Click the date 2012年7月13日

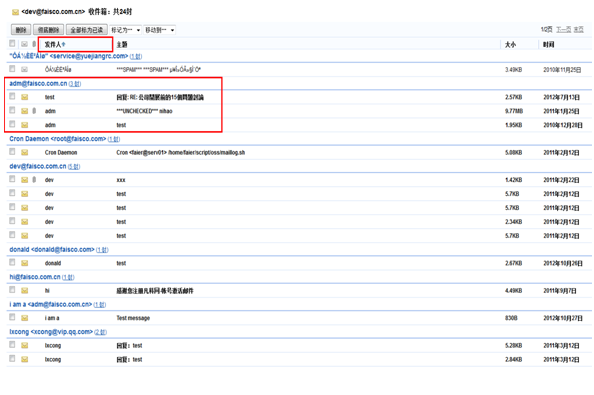point(561,97)
